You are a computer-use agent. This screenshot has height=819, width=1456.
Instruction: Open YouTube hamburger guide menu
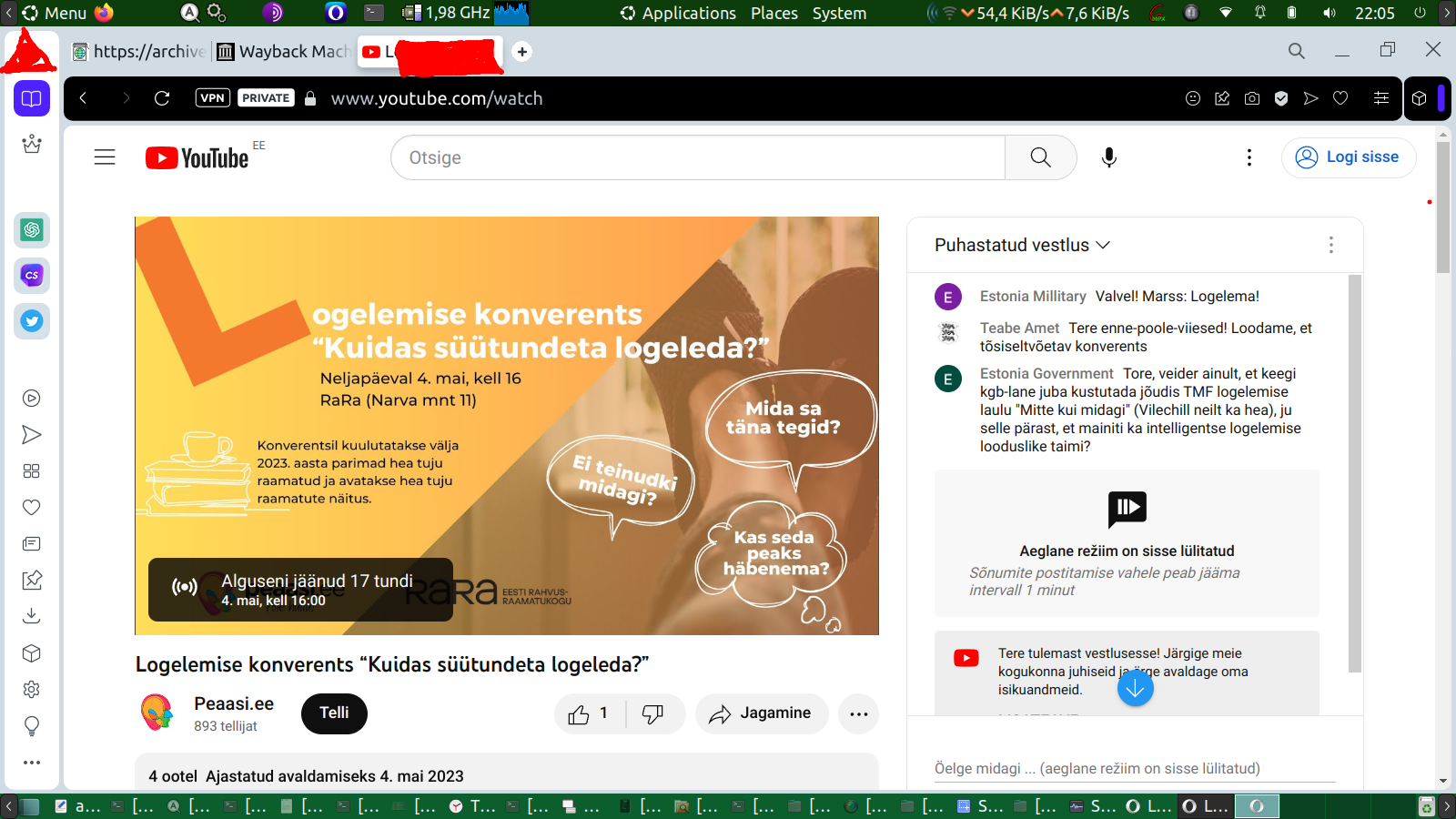click(105, 157)
